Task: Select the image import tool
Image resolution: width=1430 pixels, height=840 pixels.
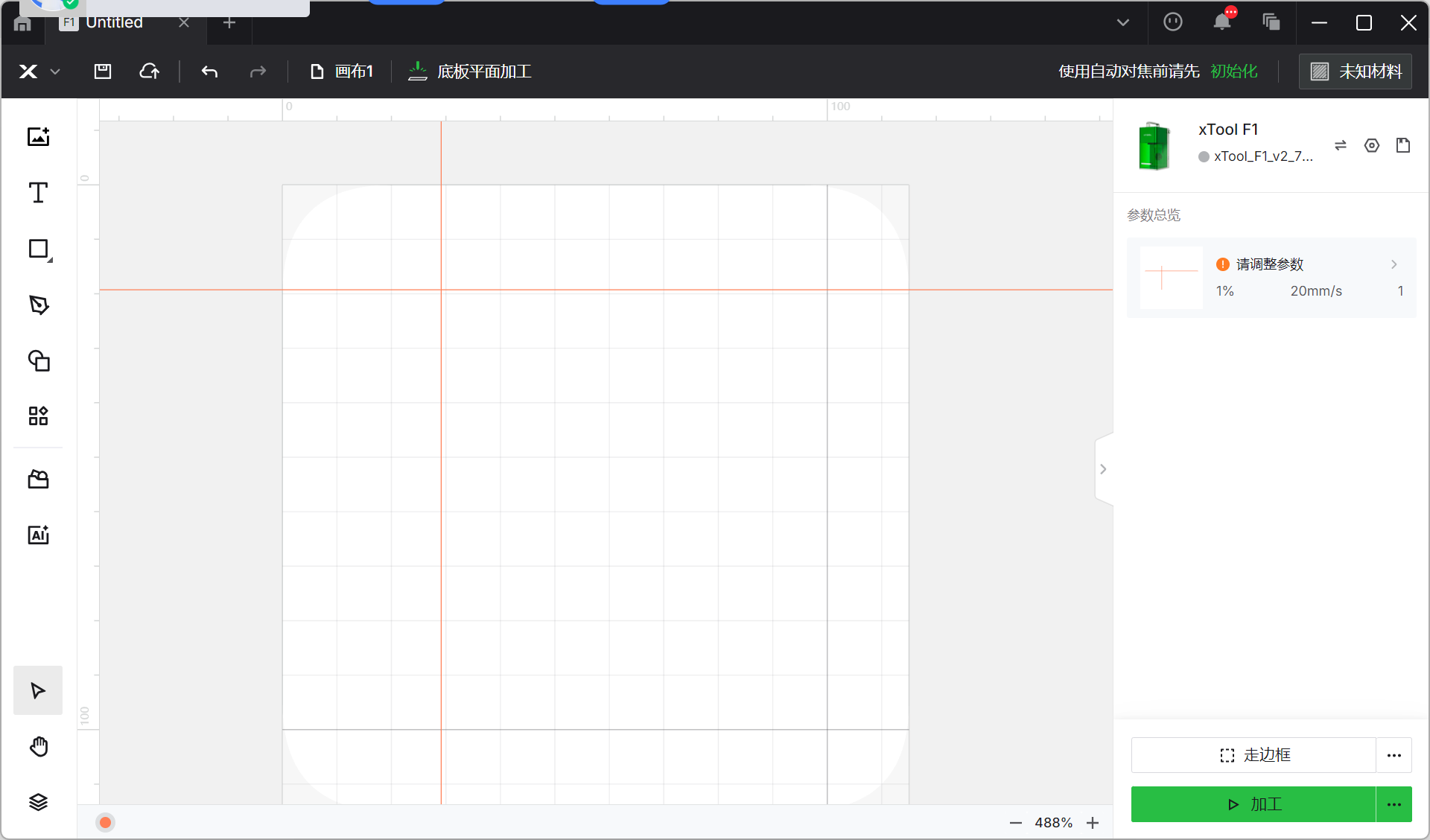Action: pyautogui.click(x=38, y=137)
